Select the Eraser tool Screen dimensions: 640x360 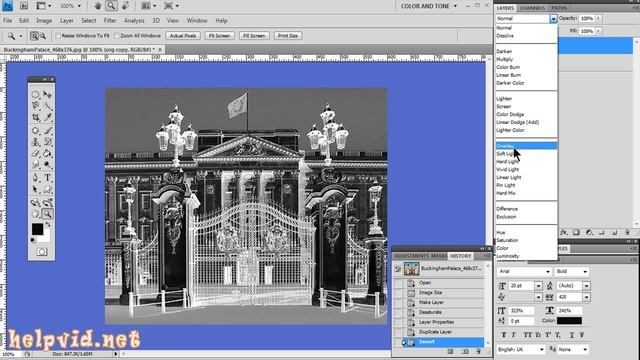36,153
